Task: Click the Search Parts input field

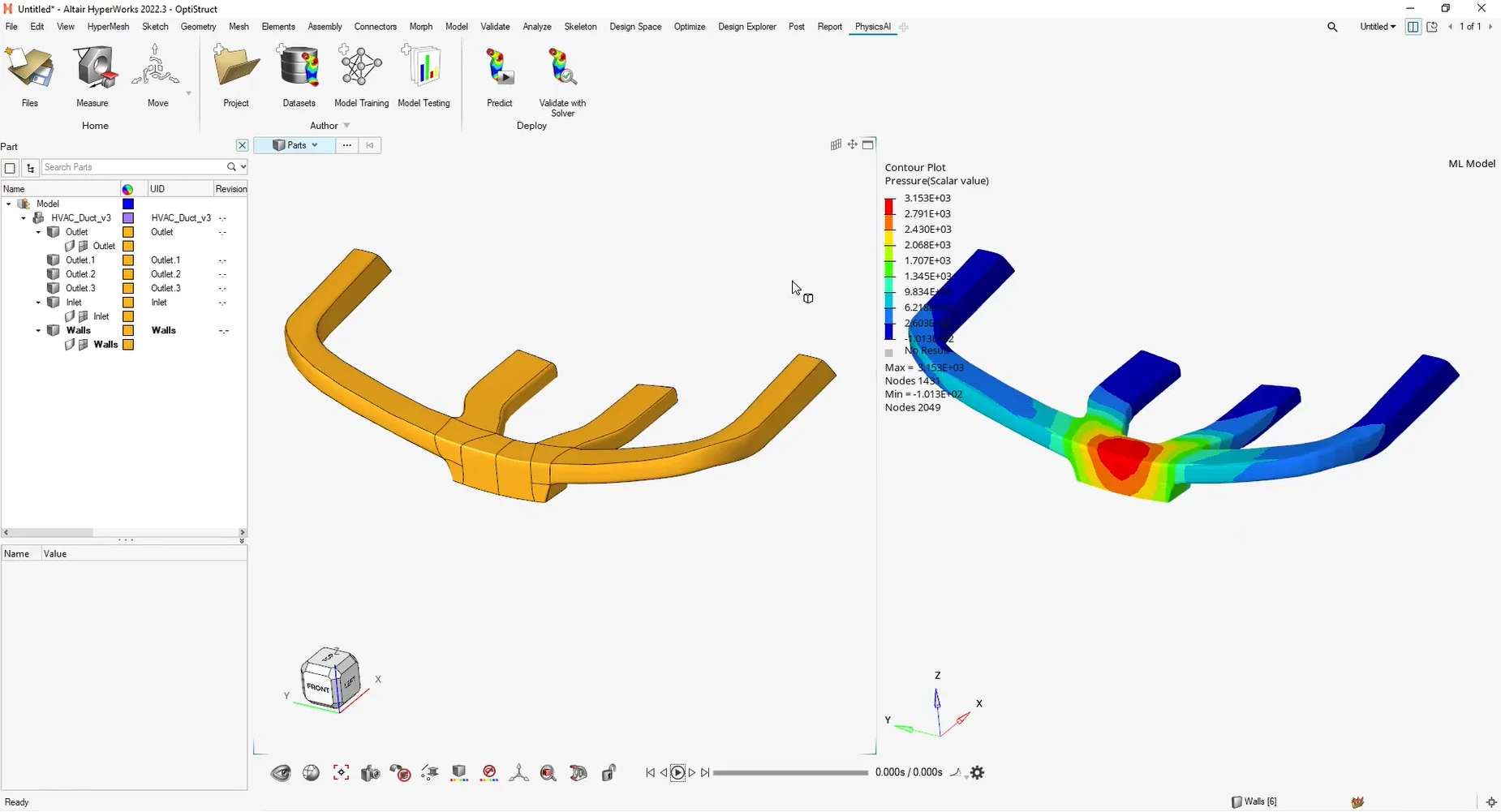Action: [x=134, y=167]
